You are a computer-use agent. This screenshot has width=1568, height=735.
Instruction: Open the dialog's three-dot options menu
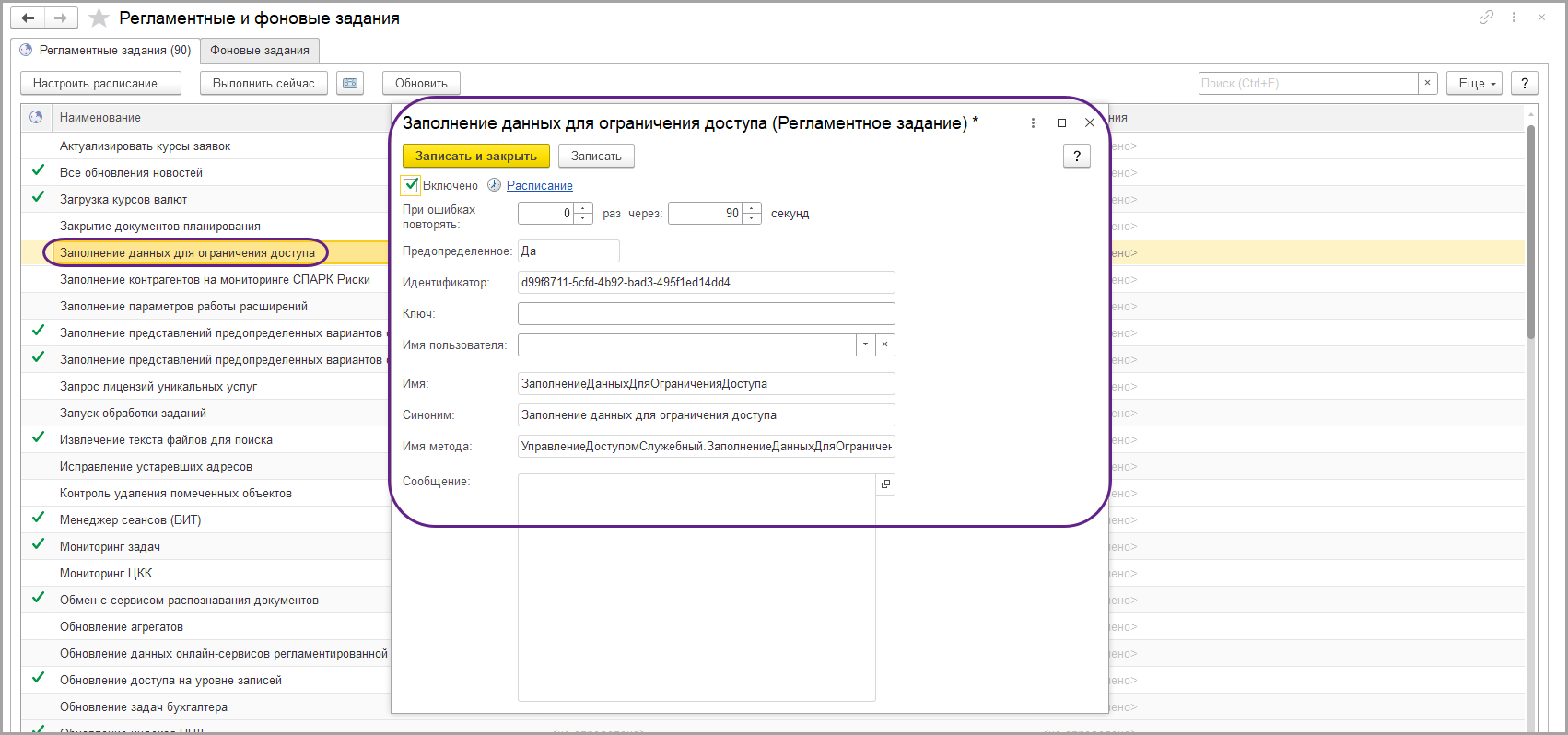(x=1033, y=122)
